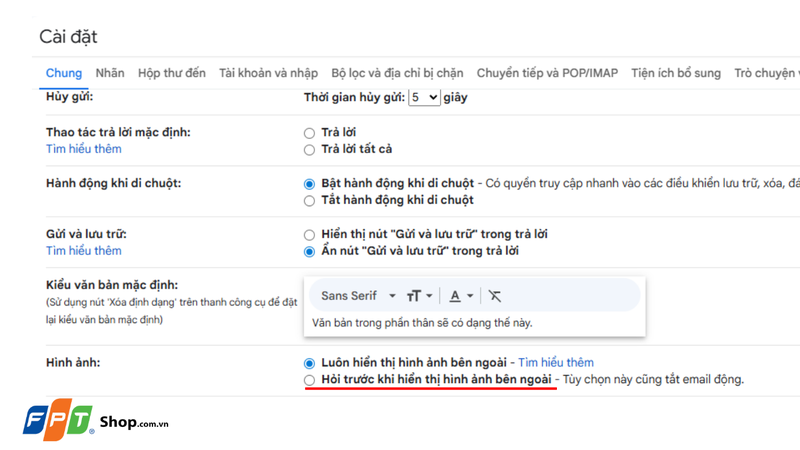800x450 pixels.
Task: Select 'Luôn hiển thị hình ảnh bên ngoài'
Action: [309, 364]
